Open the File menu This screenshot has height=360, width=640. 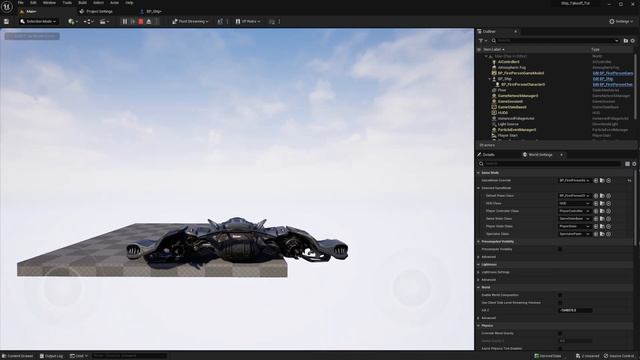(20, 3)
